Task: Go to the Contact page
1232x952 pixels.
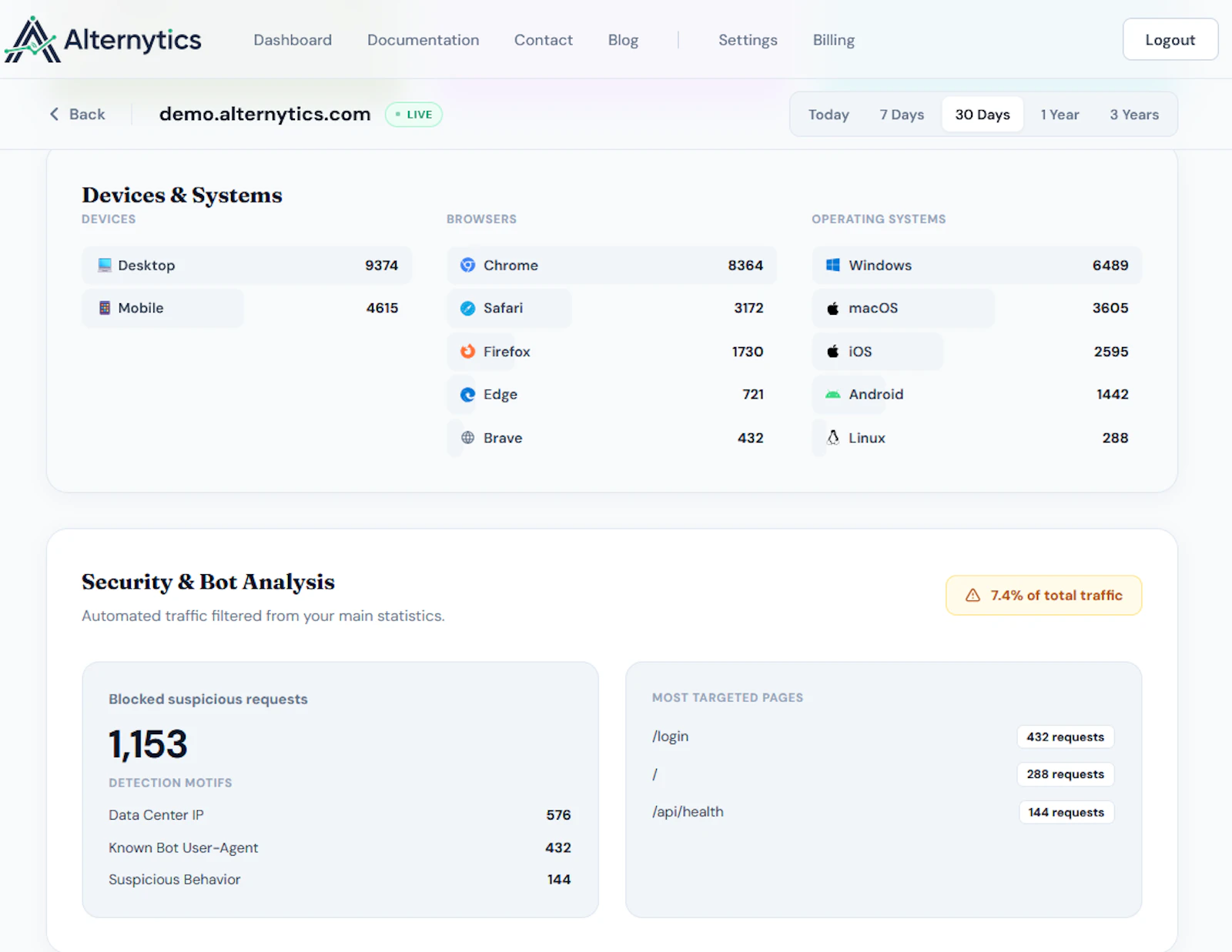Action: point(544,40)
